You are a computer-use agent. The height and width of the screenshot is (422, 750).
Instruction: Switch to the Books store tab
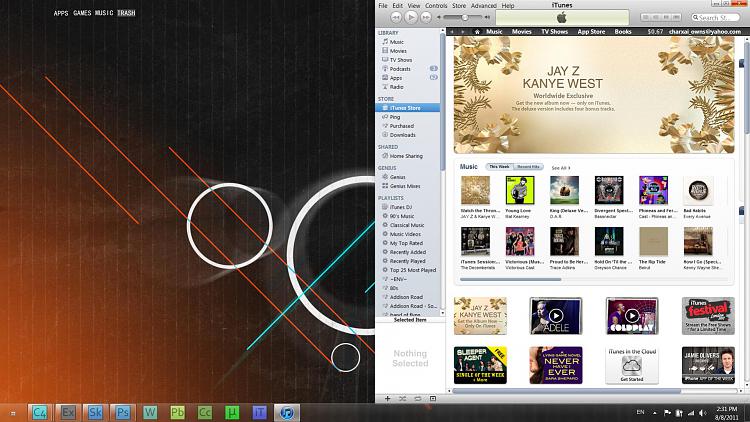(x=623, y=32)
